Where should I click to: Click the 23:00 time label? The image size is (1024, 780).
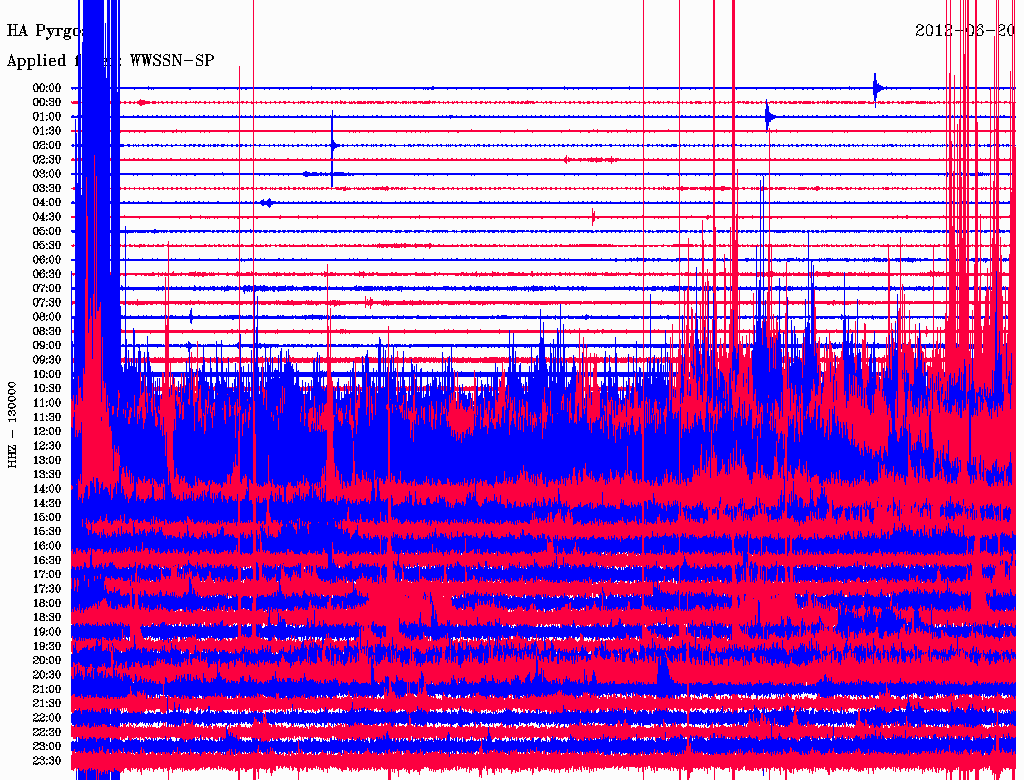coord(47,746)
